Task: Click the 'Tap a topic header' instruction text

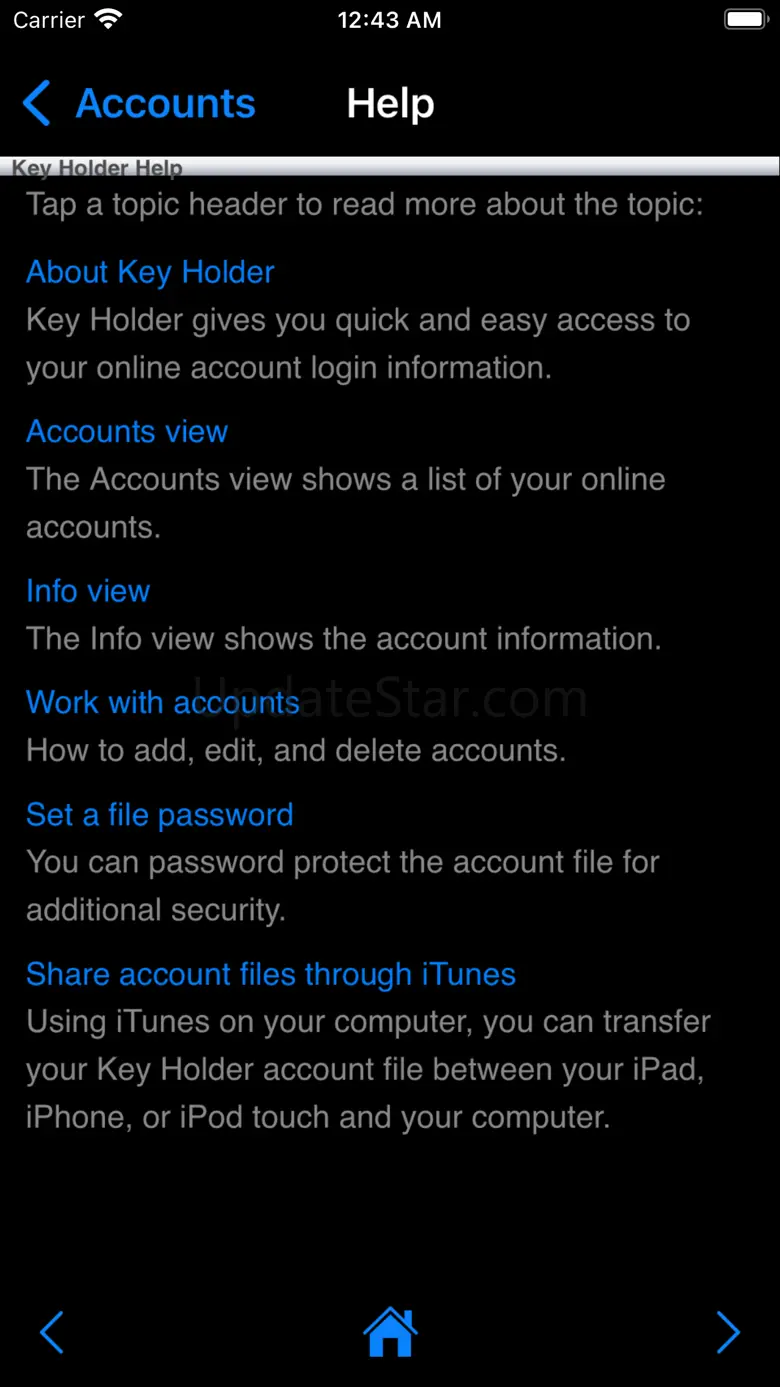Action: click(x=365, y=204)
